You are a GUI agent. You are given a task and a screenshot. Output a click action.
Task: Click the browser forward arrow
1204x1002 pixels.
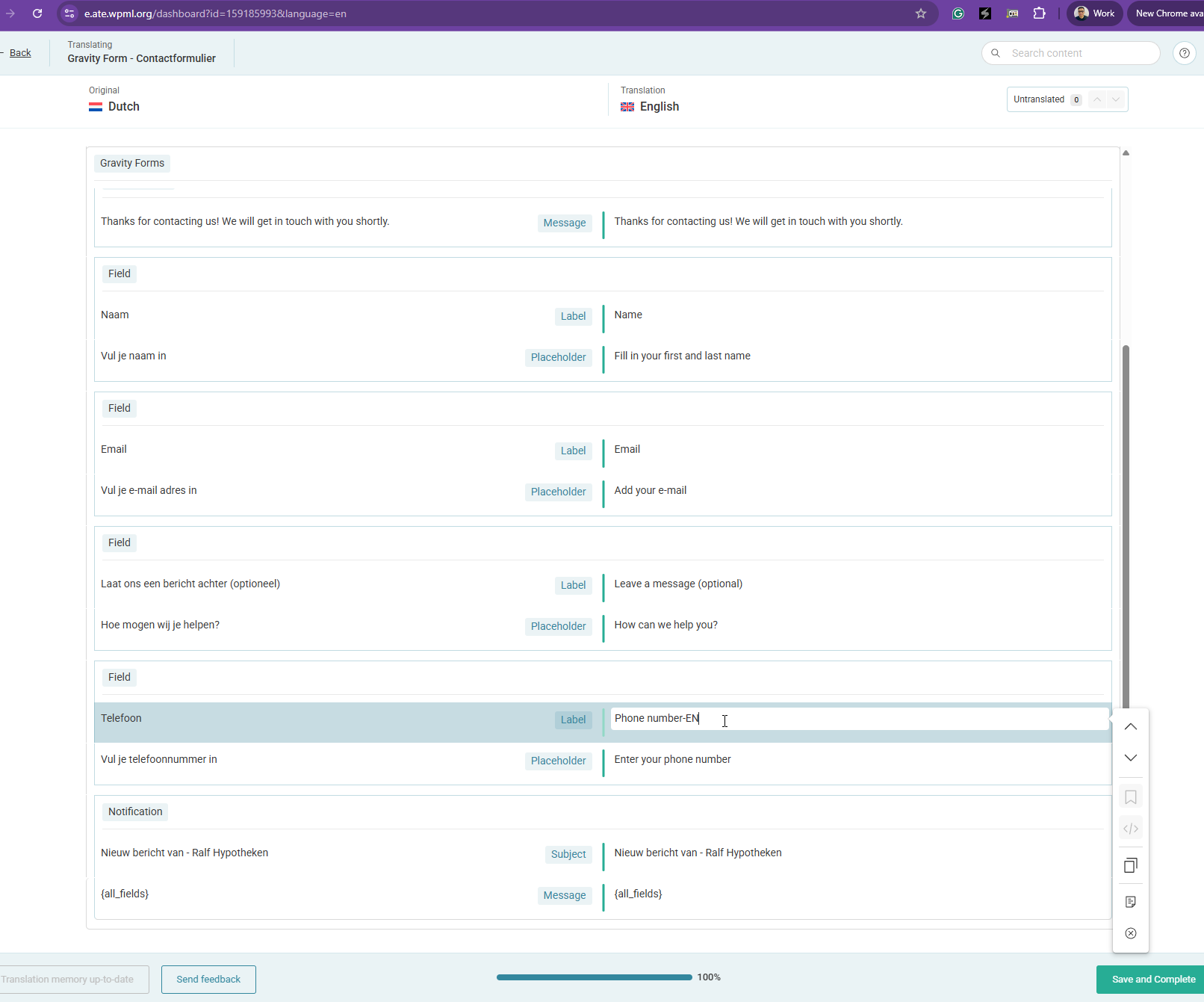(x=10, y=13)
